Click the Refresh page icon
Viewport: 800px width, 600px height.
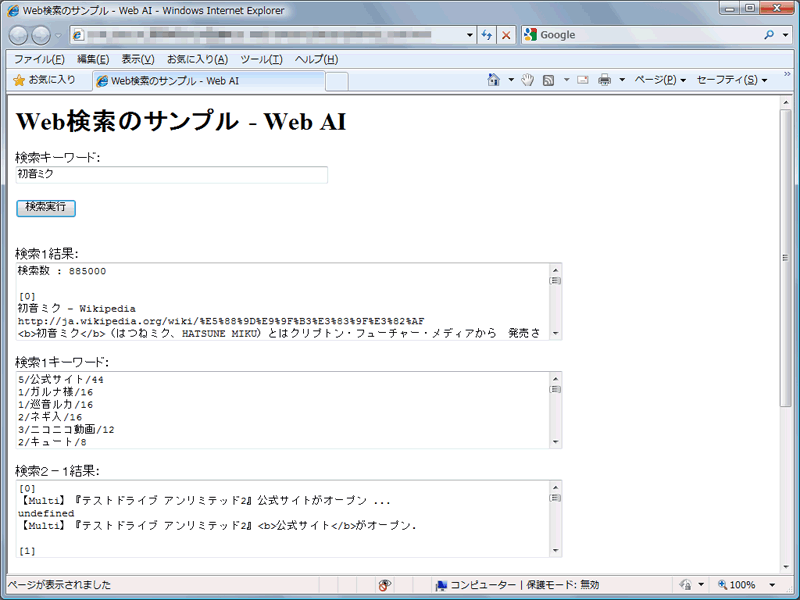pos(487,35)
